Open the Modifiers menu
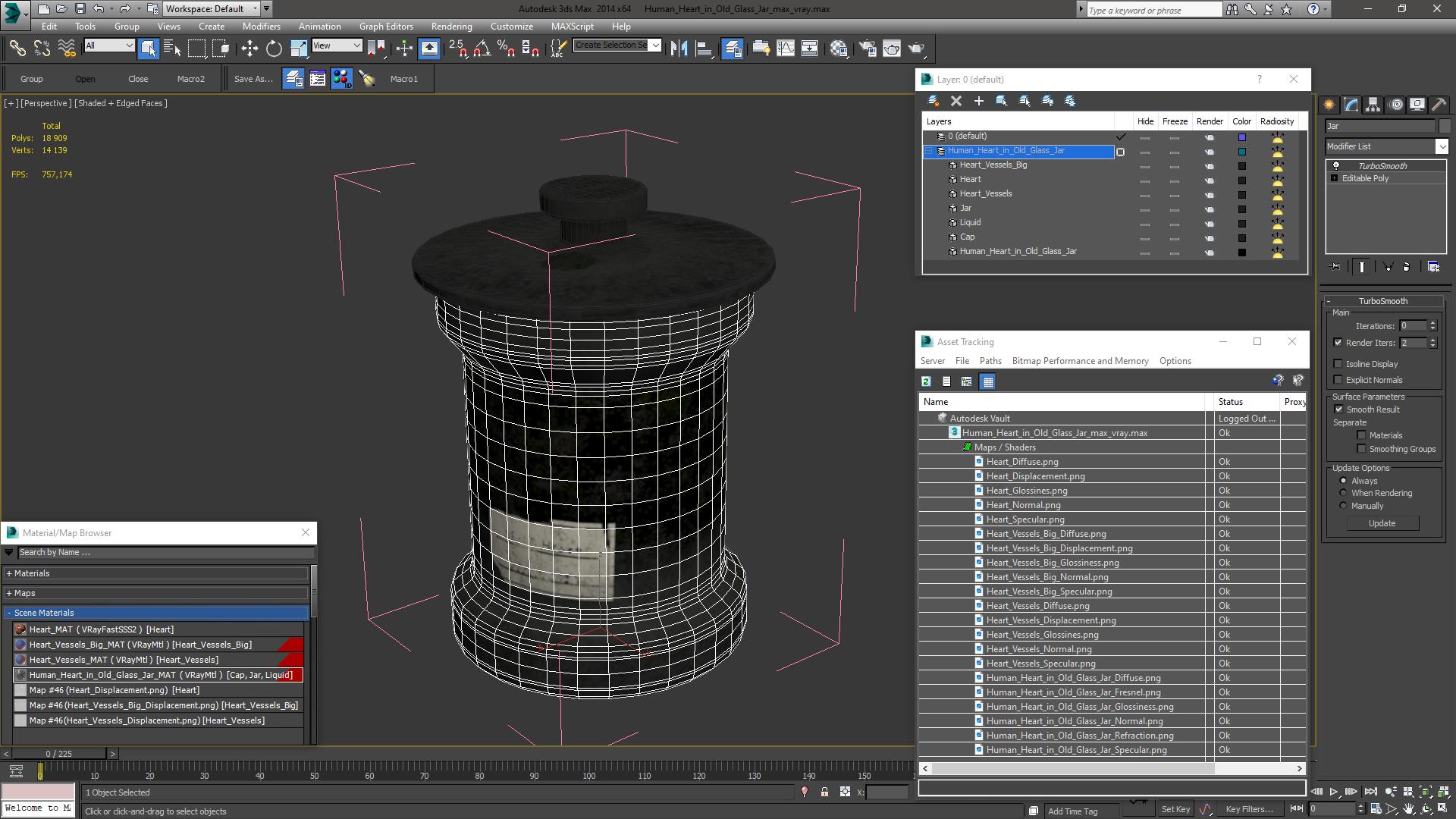The width and height of the screenshot is (1456, 819). coord(262,27)
